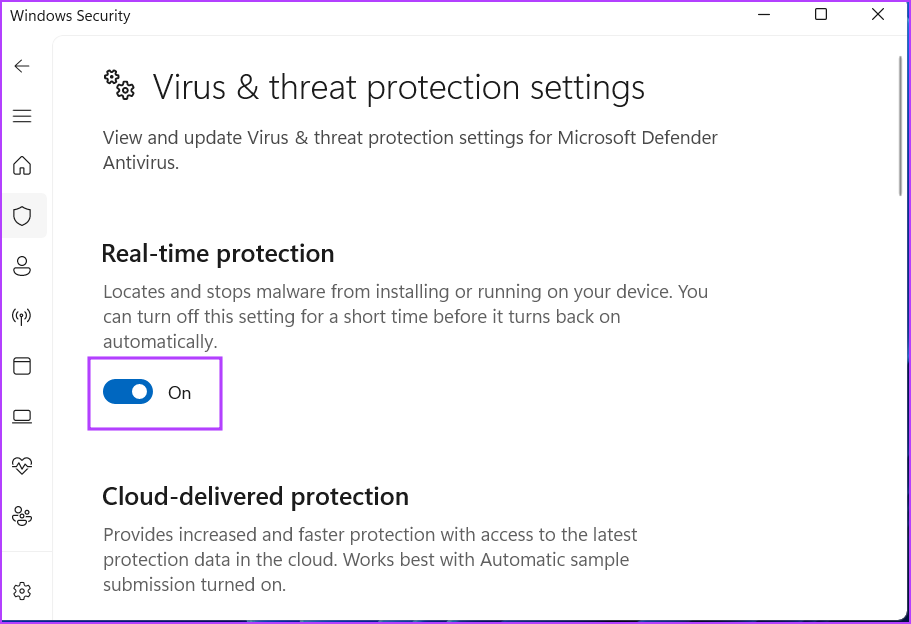Screen dimensions: 911x624
Task: Open Family options icon
Action: pyautogui.click(x=22, y=516)
